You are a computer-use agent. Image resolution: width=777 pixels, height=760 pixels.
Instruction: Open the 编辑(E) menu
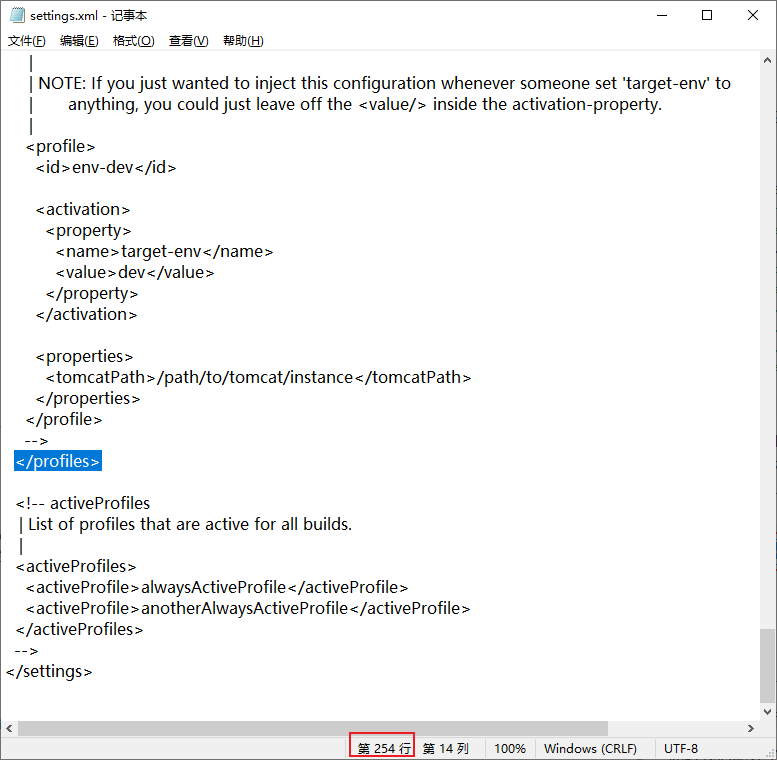[79, 41]
